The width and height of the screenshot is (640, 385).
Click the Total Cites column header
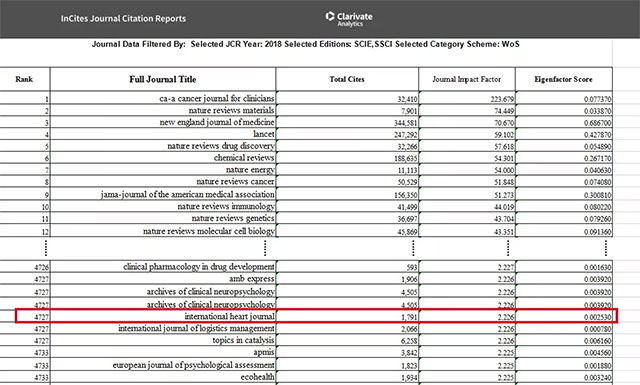[x=347, y=79]
